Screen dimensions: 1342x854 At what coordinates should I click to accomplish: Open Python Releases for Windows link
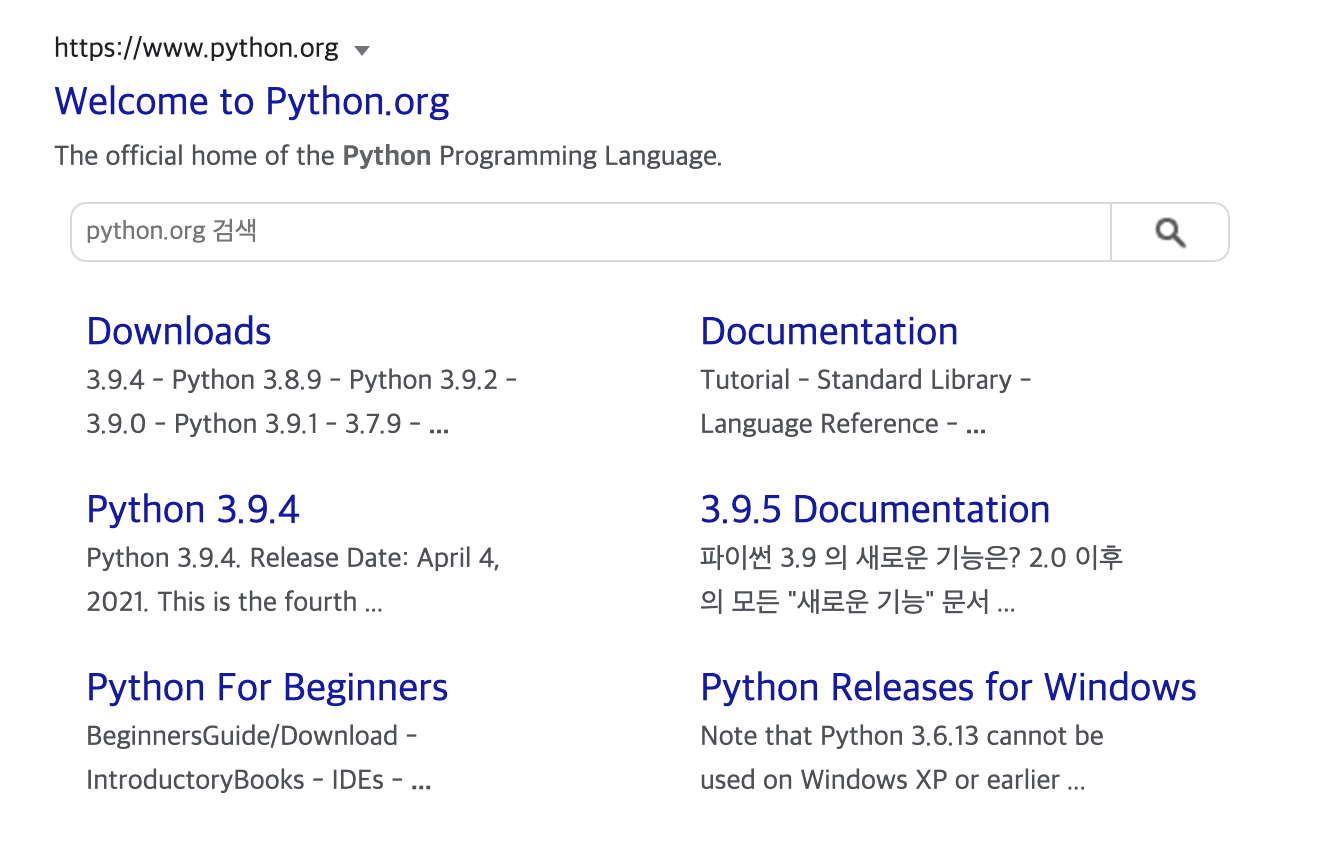[x=948, y=687]
